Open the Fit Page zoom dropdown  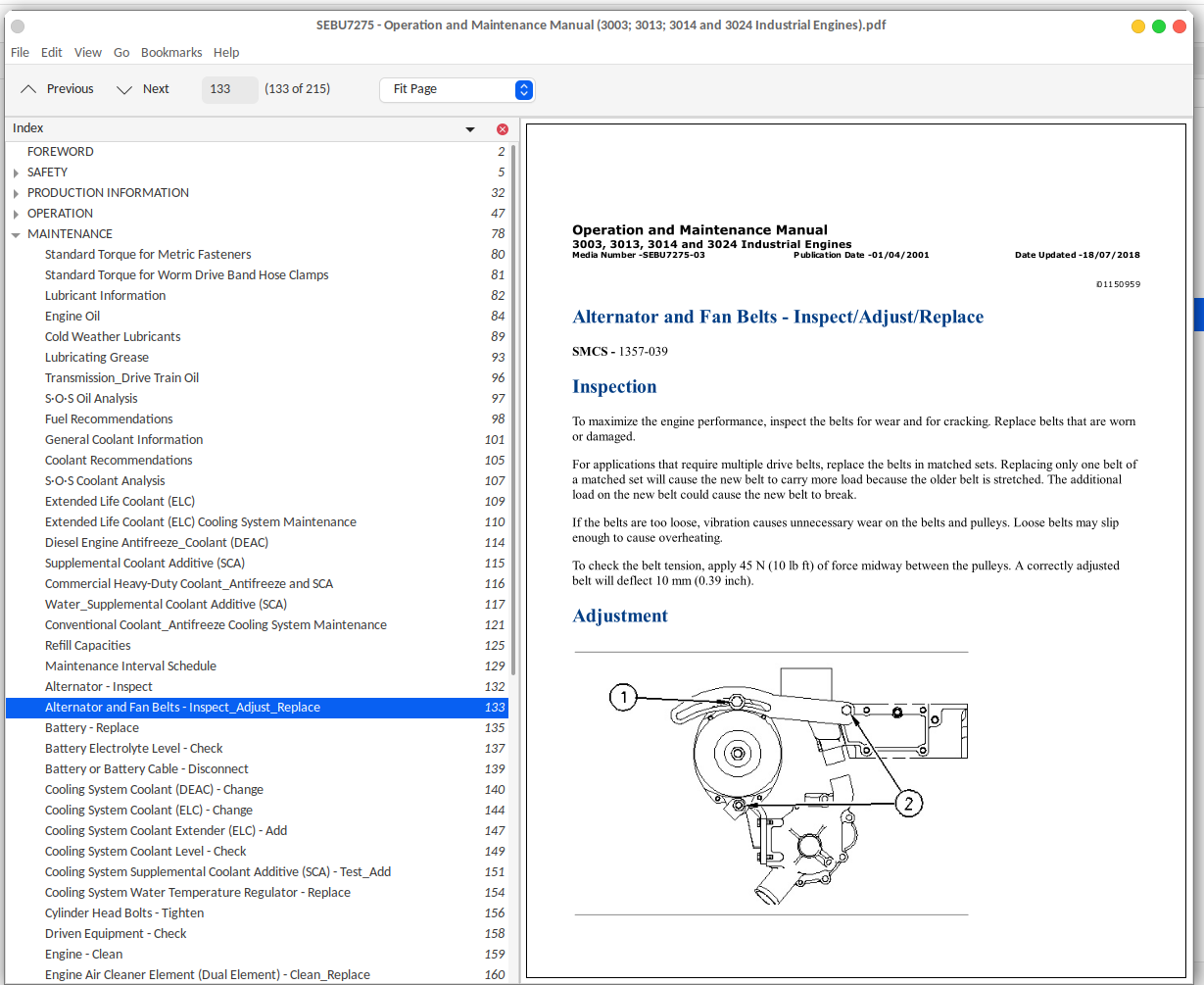(456, 89)
